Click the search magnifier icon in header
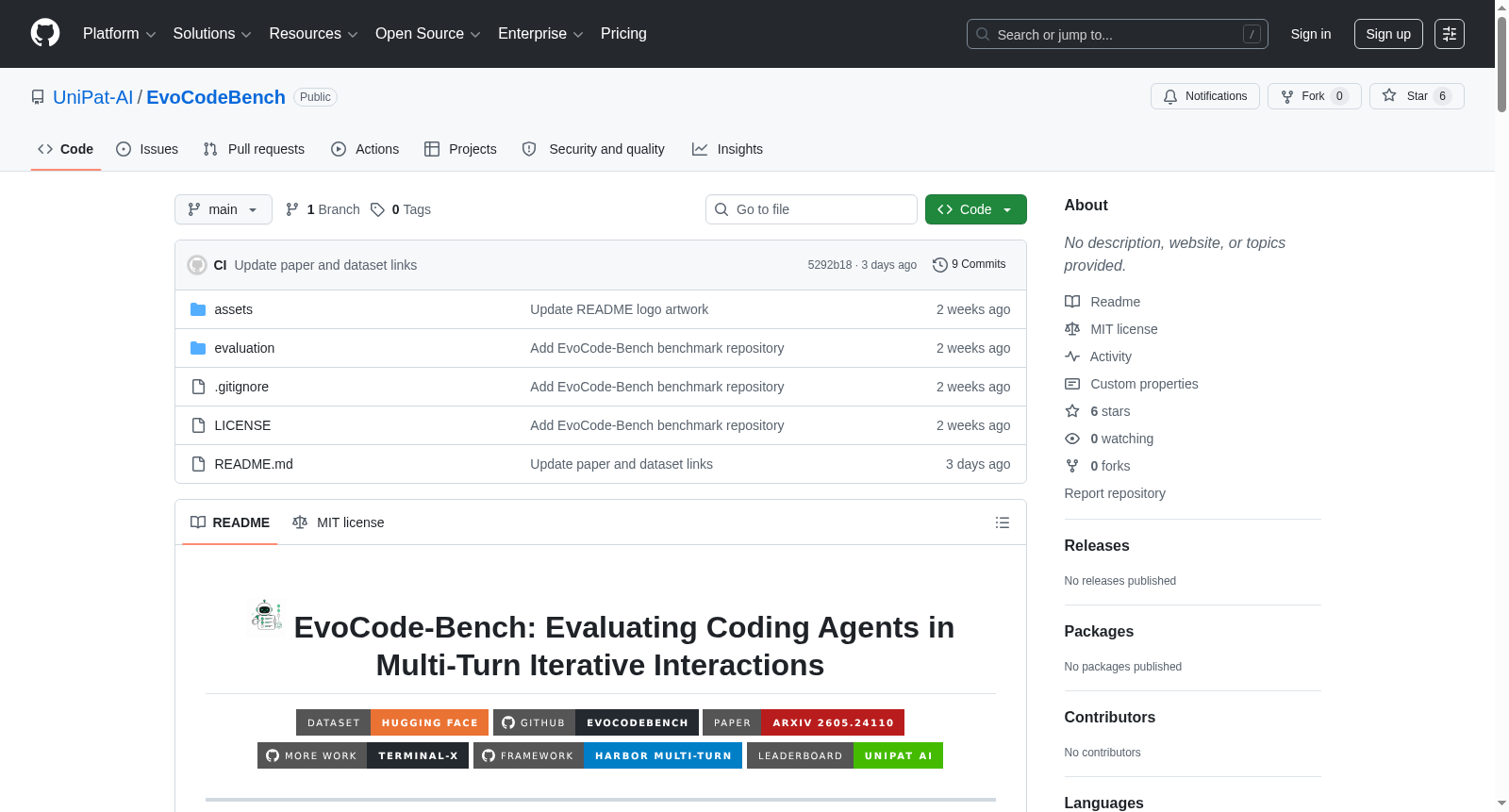 coord(983,34)
